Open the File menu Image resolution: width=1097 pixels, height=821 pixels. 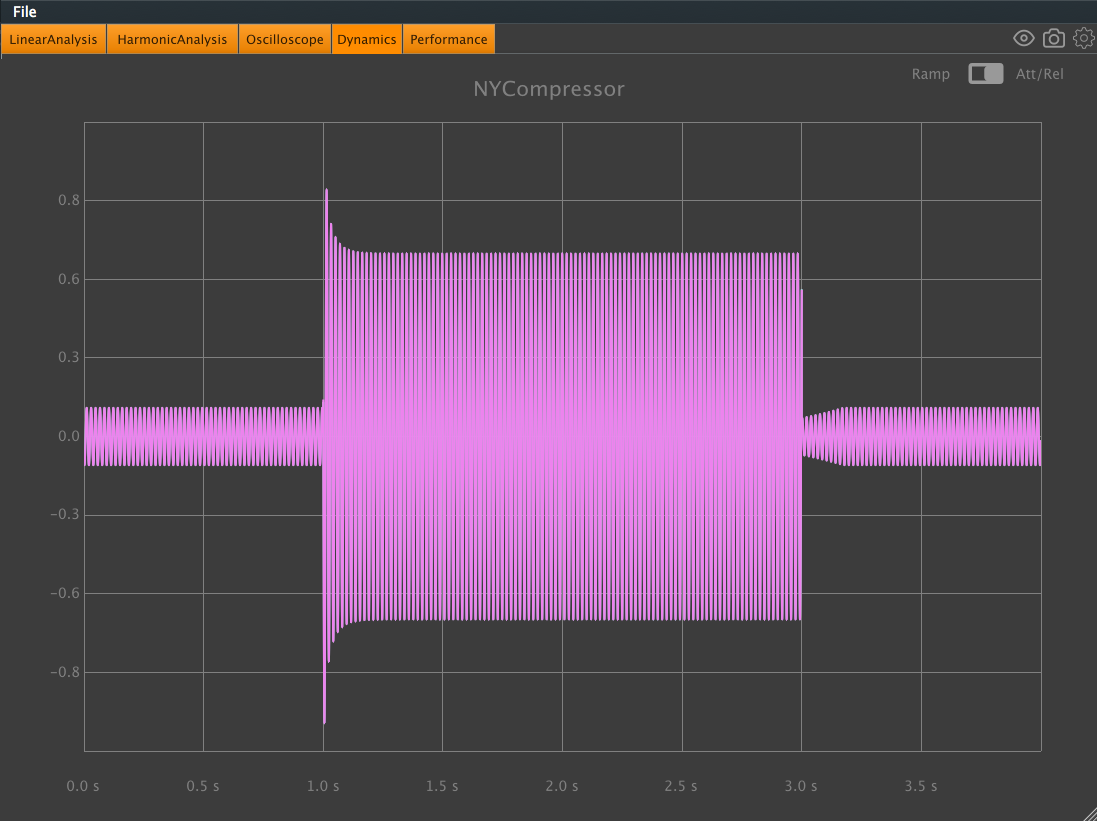tap(24, 11)
